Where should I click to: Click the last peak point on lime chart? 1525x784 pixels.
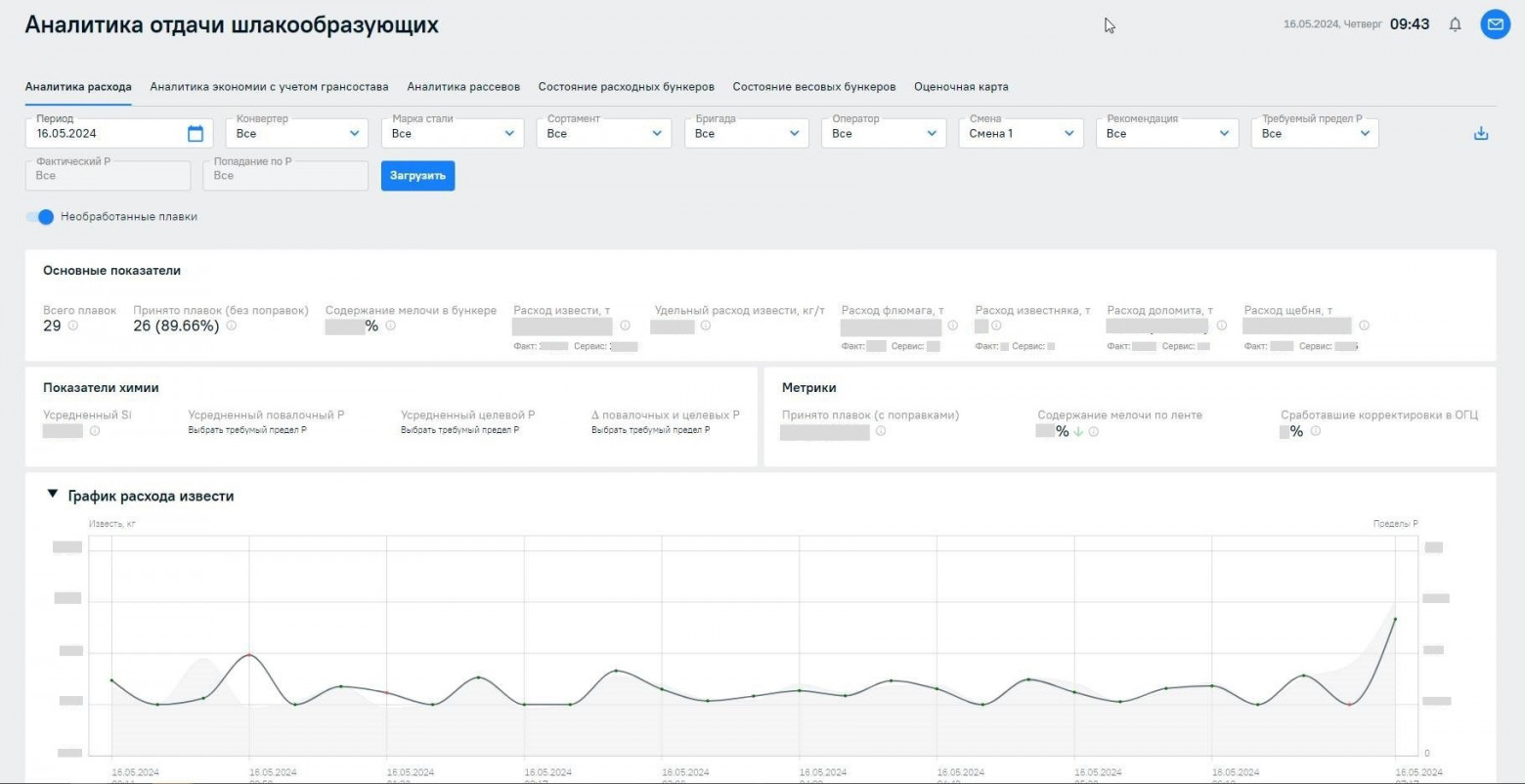coord(1395,619)
